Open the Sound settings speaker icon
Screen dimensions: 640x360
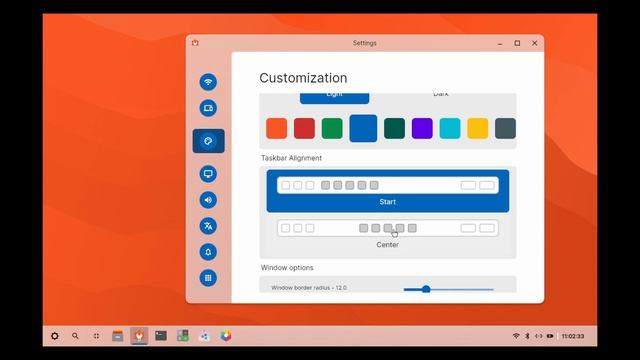(x=208, y=200)
